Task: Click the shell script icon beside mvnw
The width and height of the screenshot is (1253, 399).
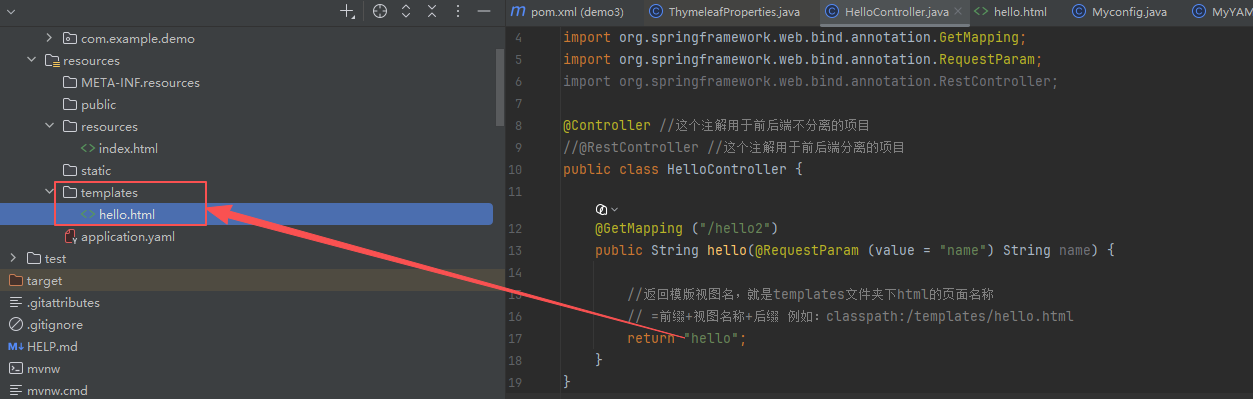Action: (x=16, y=369)
